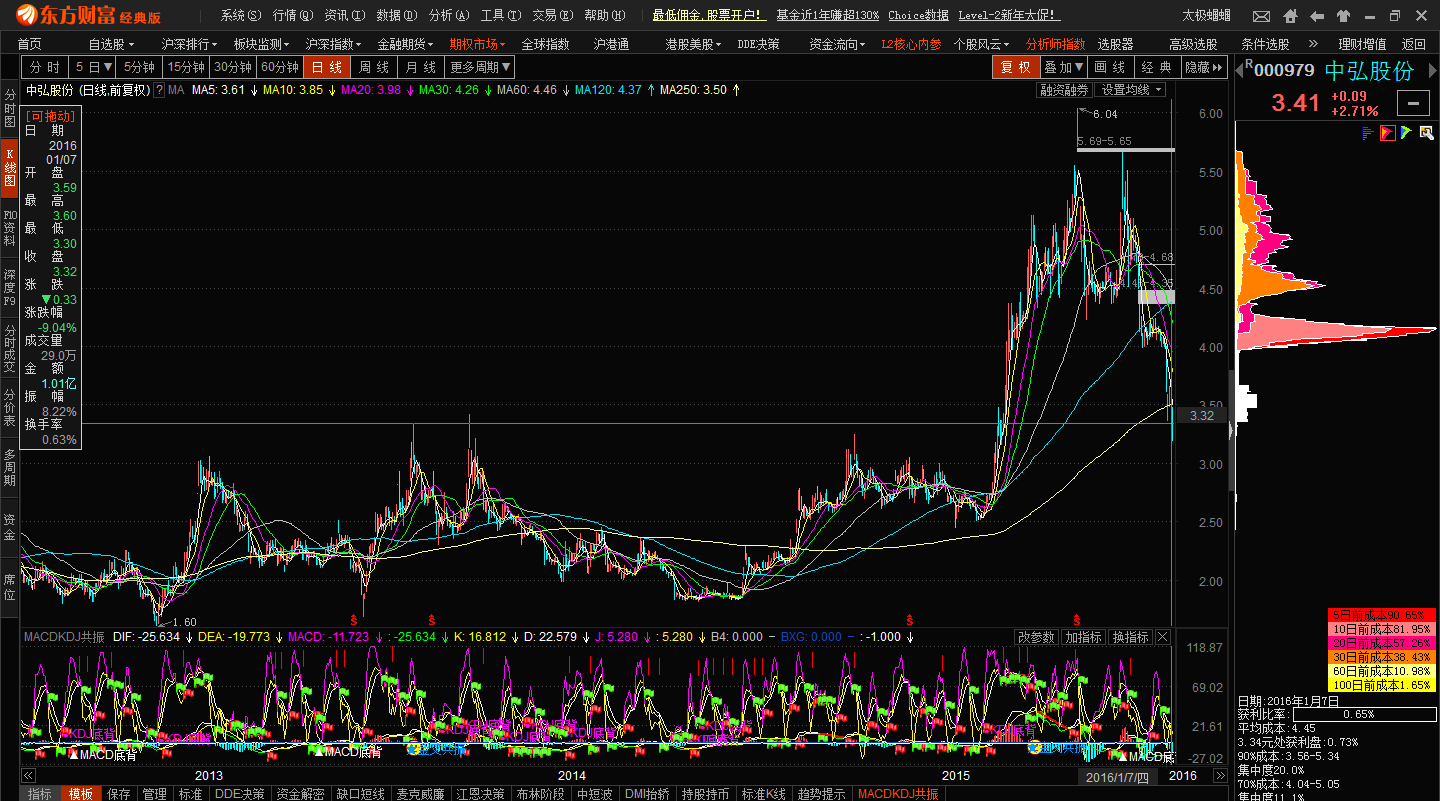
Task: Switch to 分时 period
Action: click(x=45, y=67)
